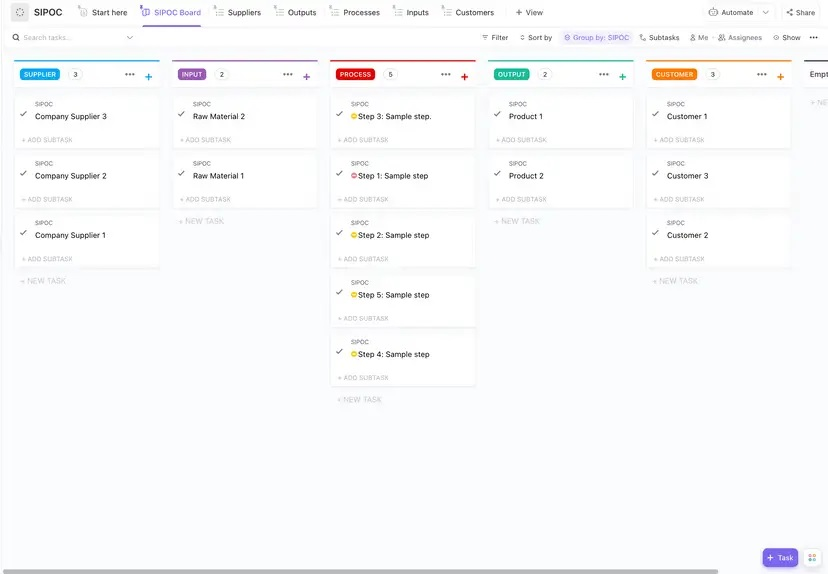The width and height of the screenshot is (828, 574).
Task: Click New Task under Supplier column
Action: (43, 281)
